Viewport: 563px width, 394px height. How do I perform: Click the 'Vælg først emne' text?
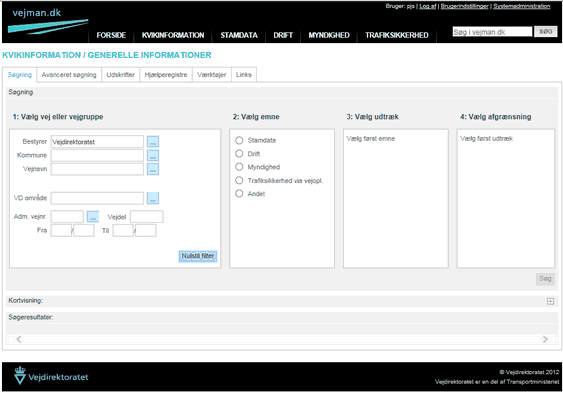point(371,138)
